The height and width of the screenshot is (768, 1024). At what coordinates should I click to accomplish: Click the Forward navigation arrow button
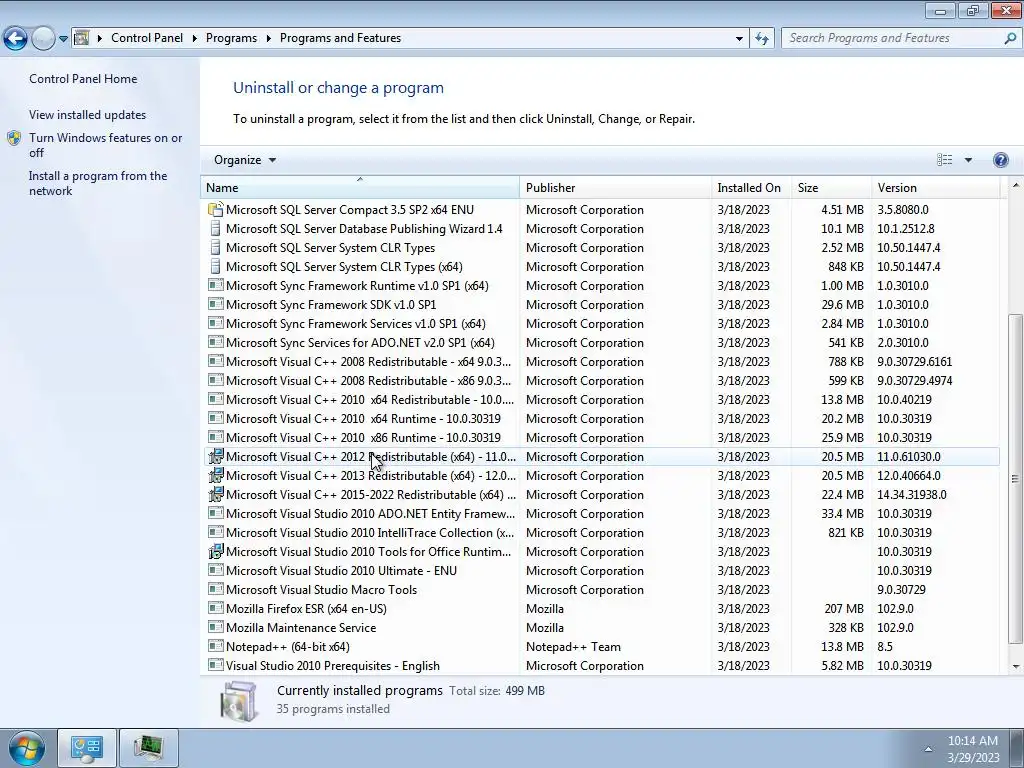coord(43,39)
